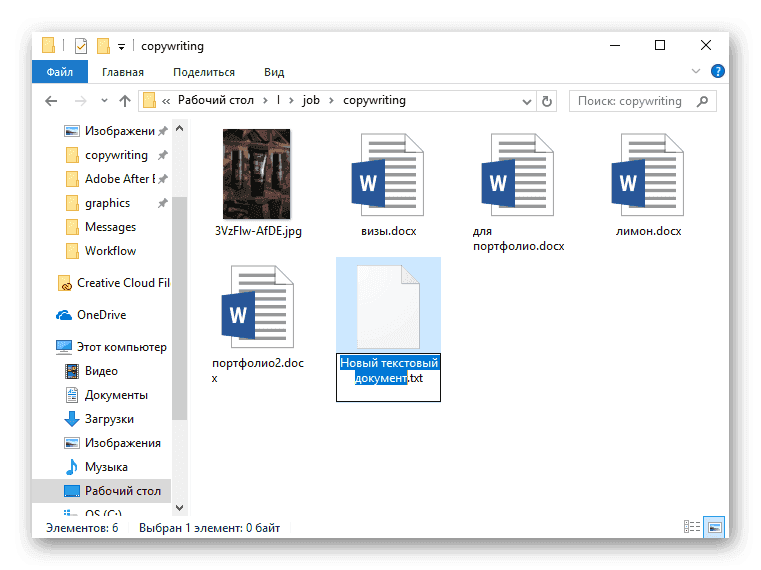Viewport: 761px width, 570px height.
Task: Select the для портфолио.docx file icon
Action: [517, 175]
